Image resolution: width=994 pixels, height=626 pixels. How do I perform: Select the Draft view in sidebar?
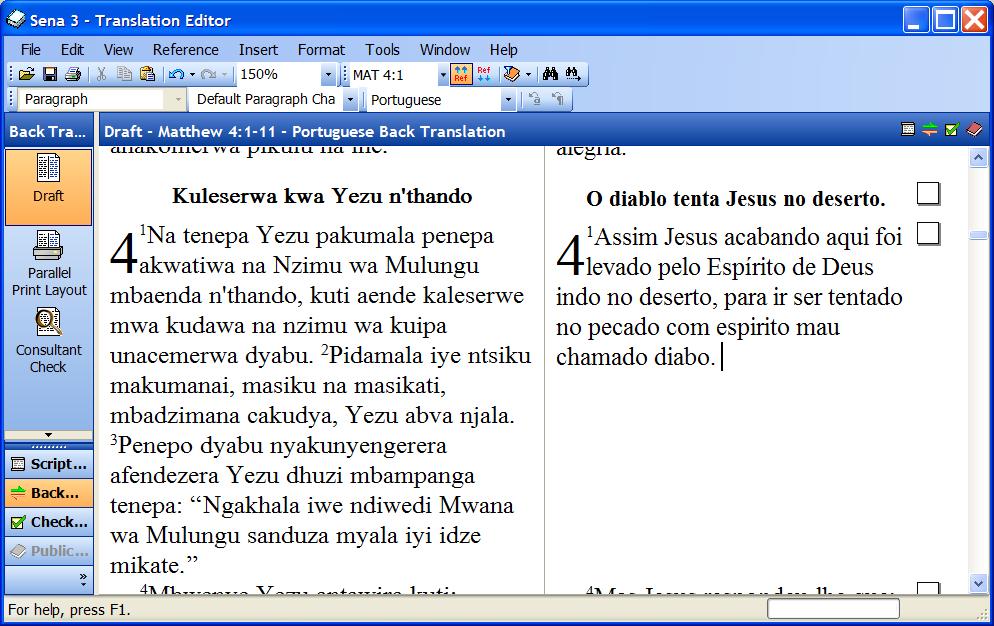pos(48,187)
